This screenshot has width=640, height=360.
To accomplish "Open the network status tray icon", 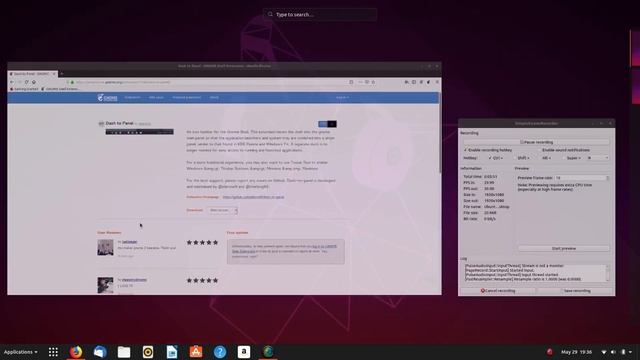I will (x=604, y=352).
